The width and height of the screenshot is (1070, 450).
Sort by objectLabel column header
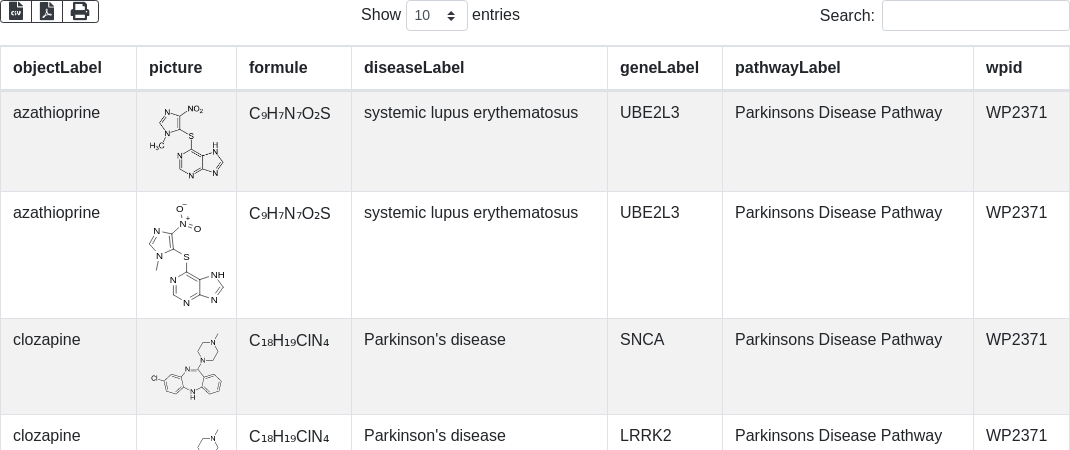pyautogui.click(x=57, y=68)
